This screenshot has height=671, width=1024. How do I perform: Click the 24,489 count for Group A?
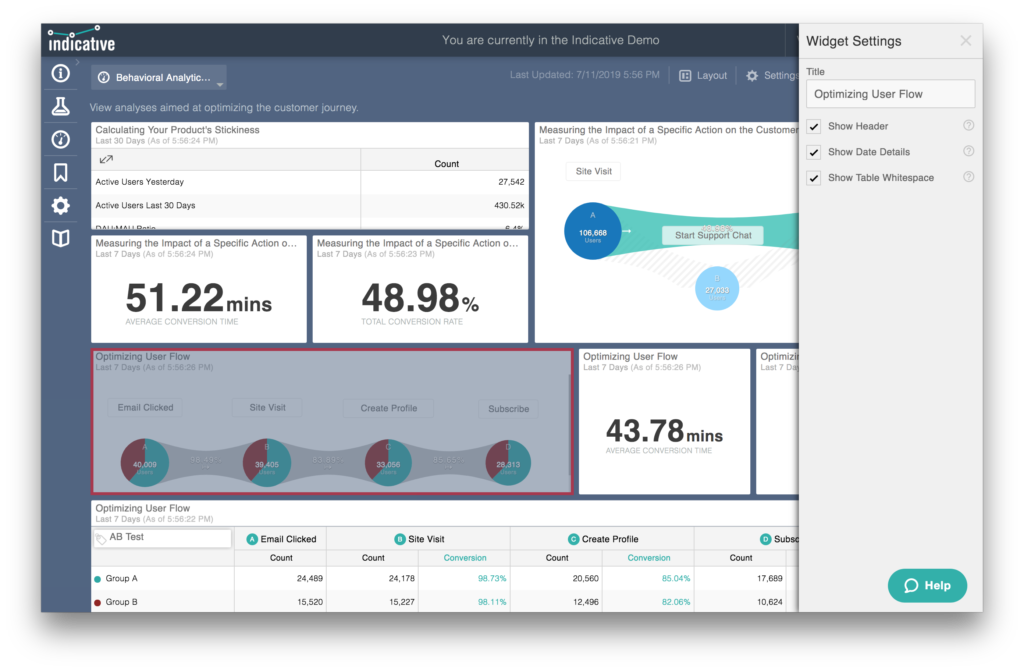[x=310, y=579]
